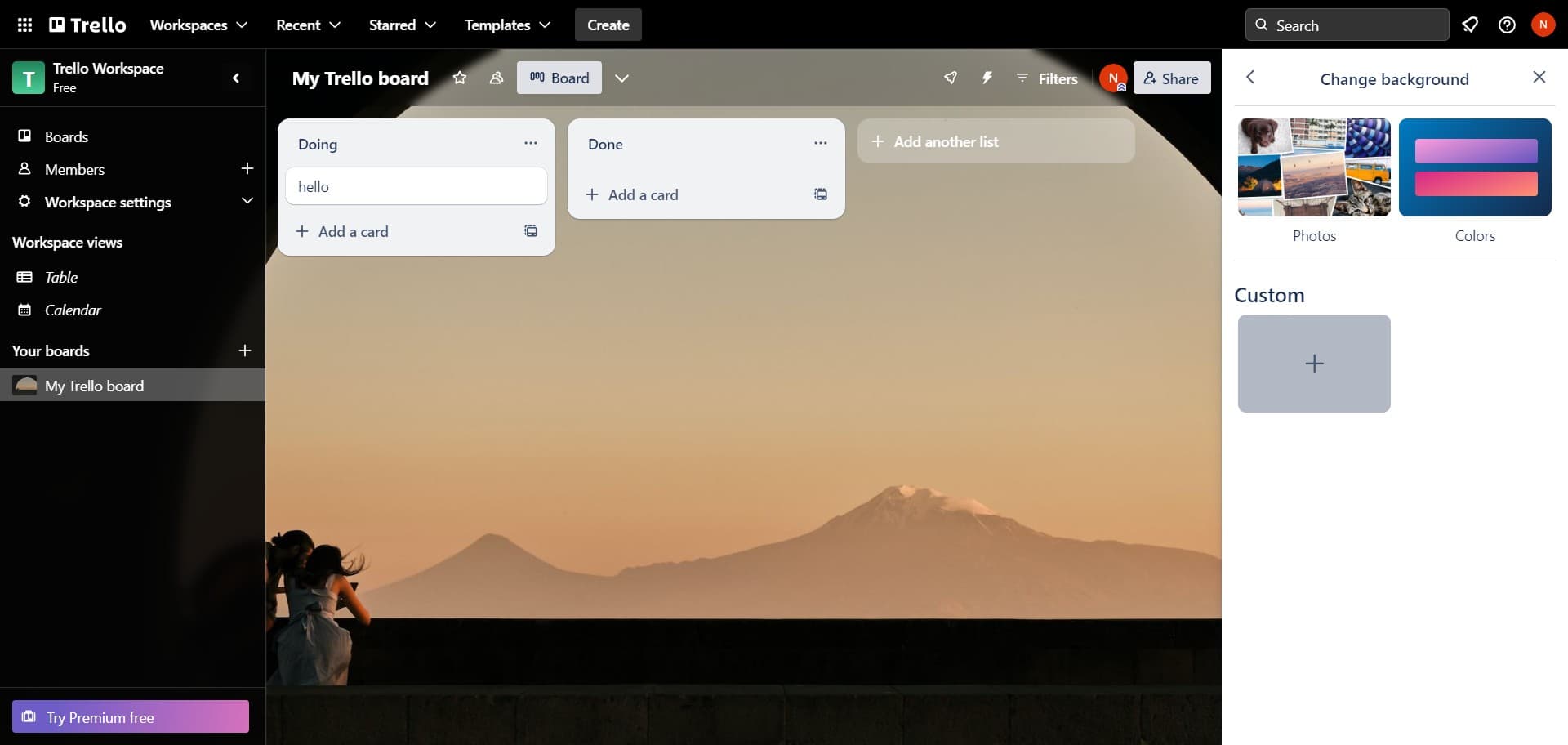Open the Workspaces dropdown menu
The height and width of the screenshot is (745, 1568).
(x=198, y=25)
